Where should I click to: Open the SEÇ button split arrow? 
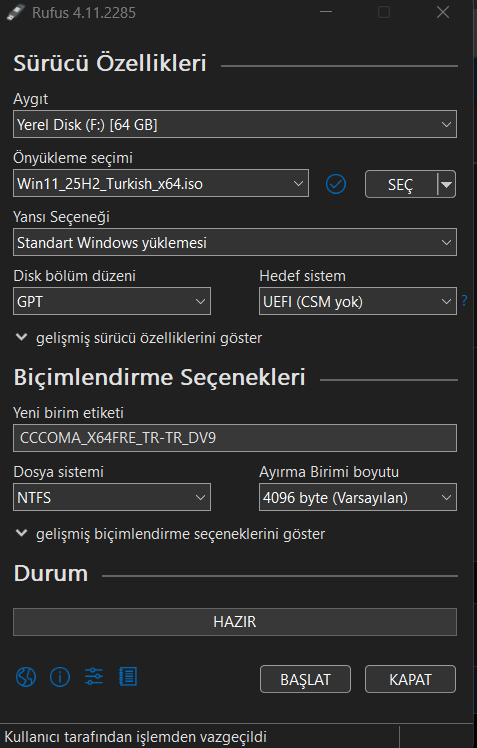pos(447,184)
